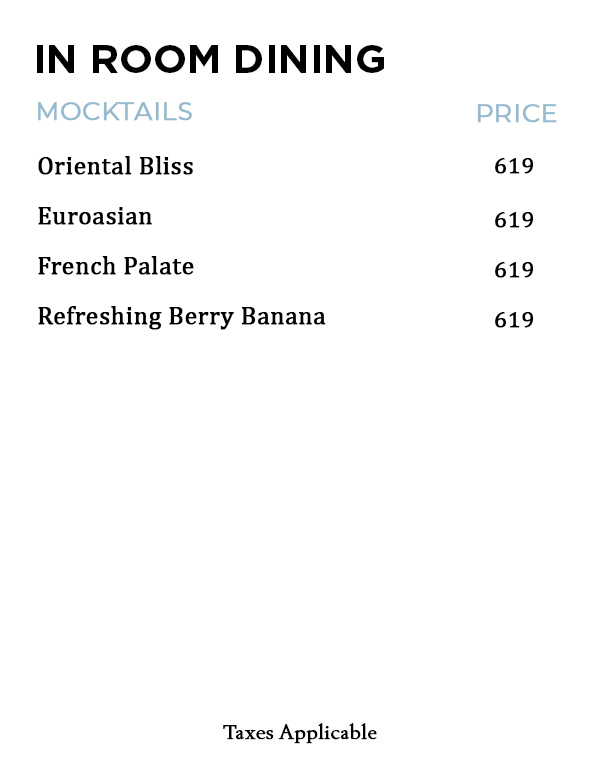The width and height of the screenshot is (600, 768).
Task: Click the IN ROOM DINING title
Action: coord(210,60)
